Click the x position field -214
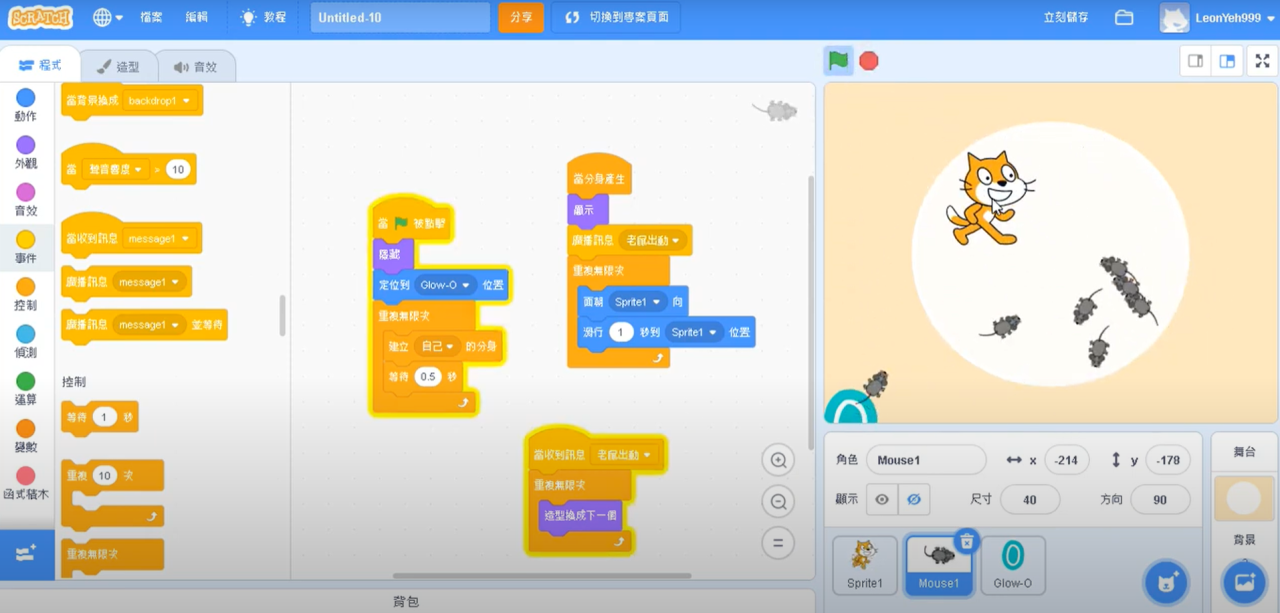 pyautogui.click(x=1066, y=460)
